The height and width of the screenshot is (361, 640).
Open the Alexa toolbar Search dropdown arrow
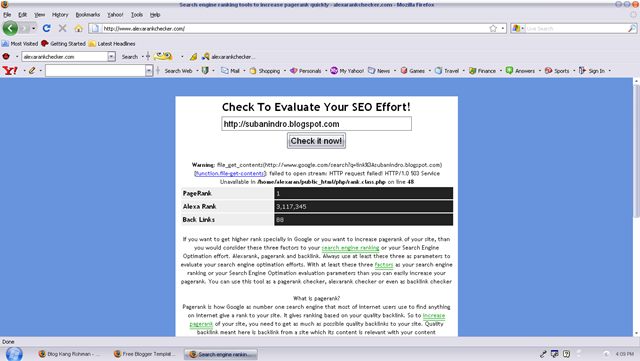[142, 56]
